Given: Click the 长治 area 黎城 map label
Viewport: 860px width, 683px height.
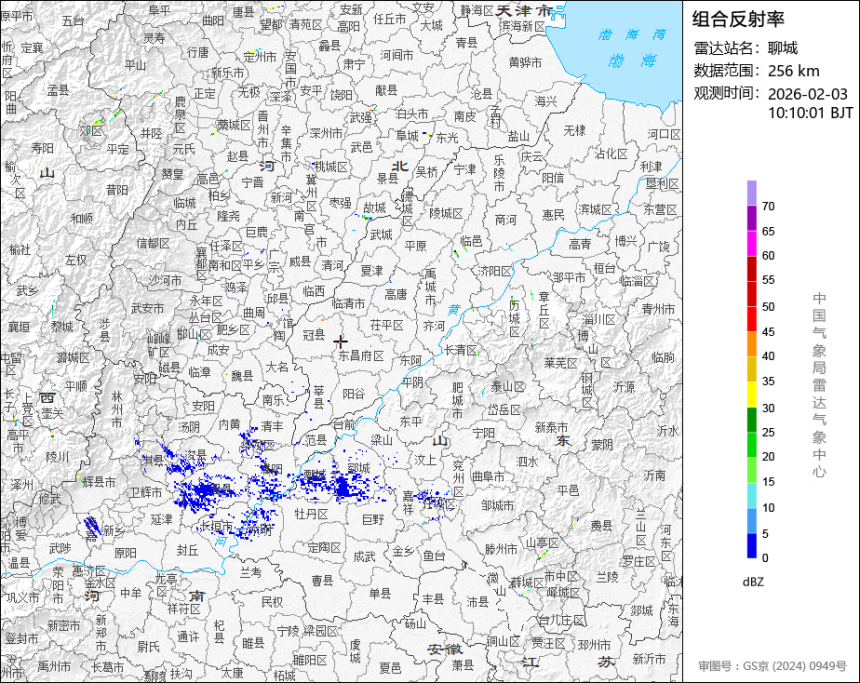Looking at the screenshot, I should pyautogui.click(x=62, y=326).
